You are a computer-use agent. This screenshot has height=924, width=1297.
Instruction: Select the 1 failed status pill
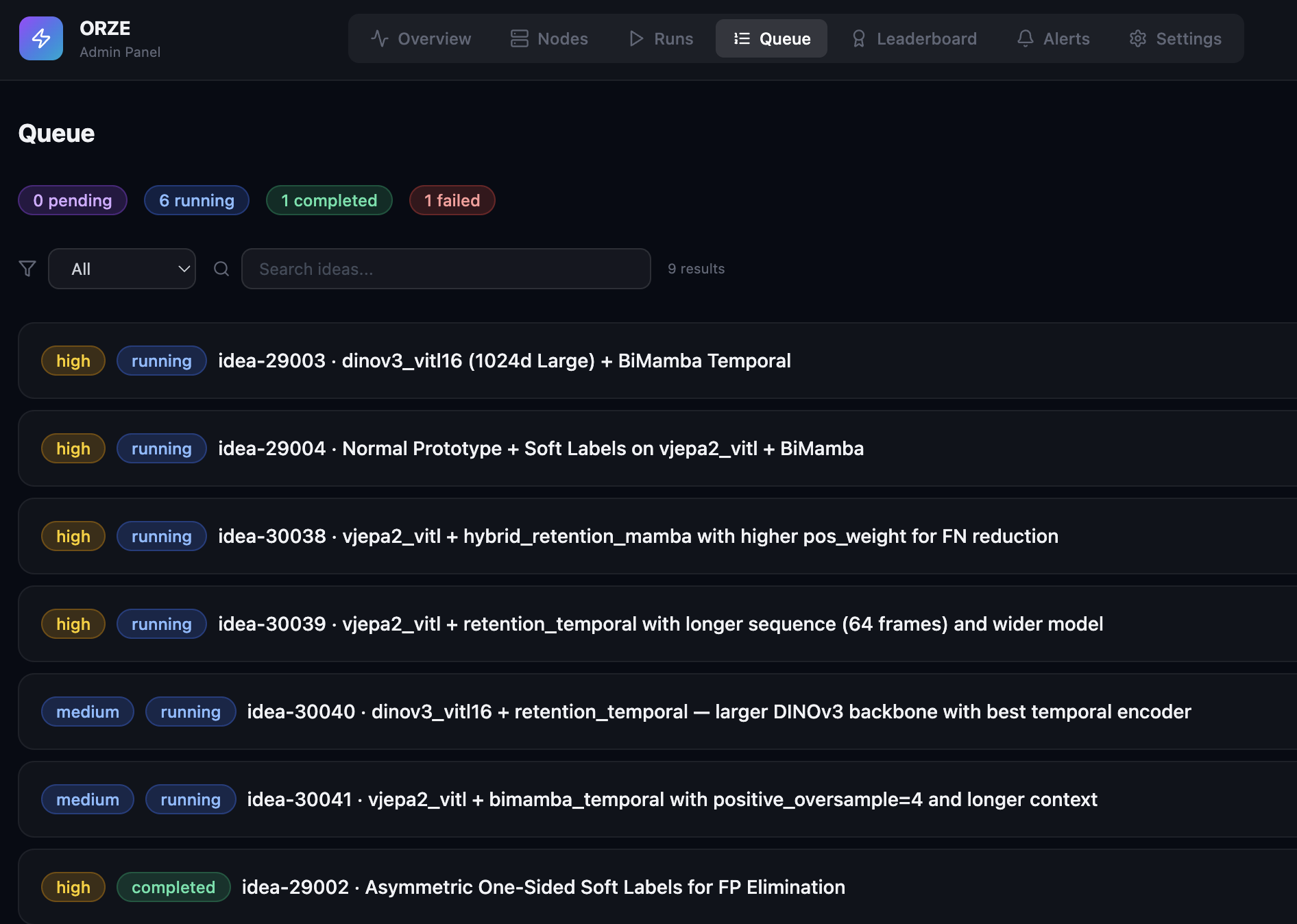(x=452, y=200)
